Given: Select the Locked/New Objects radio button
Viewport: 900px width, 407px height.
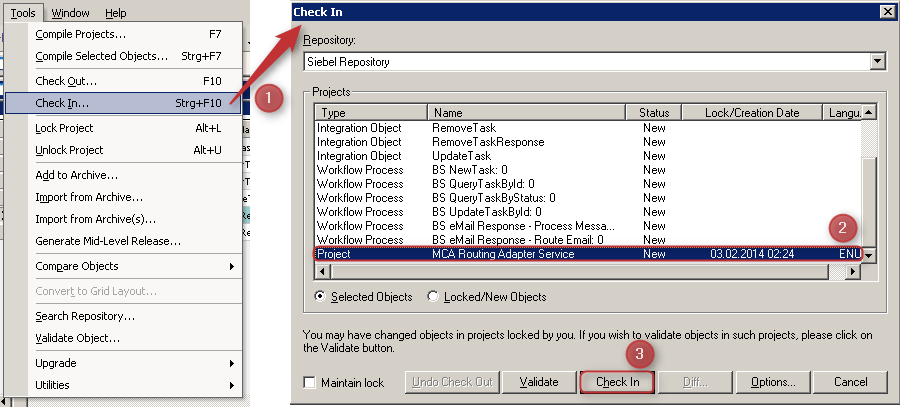Looking at the screenshot, I should click(x=487, y=297).
